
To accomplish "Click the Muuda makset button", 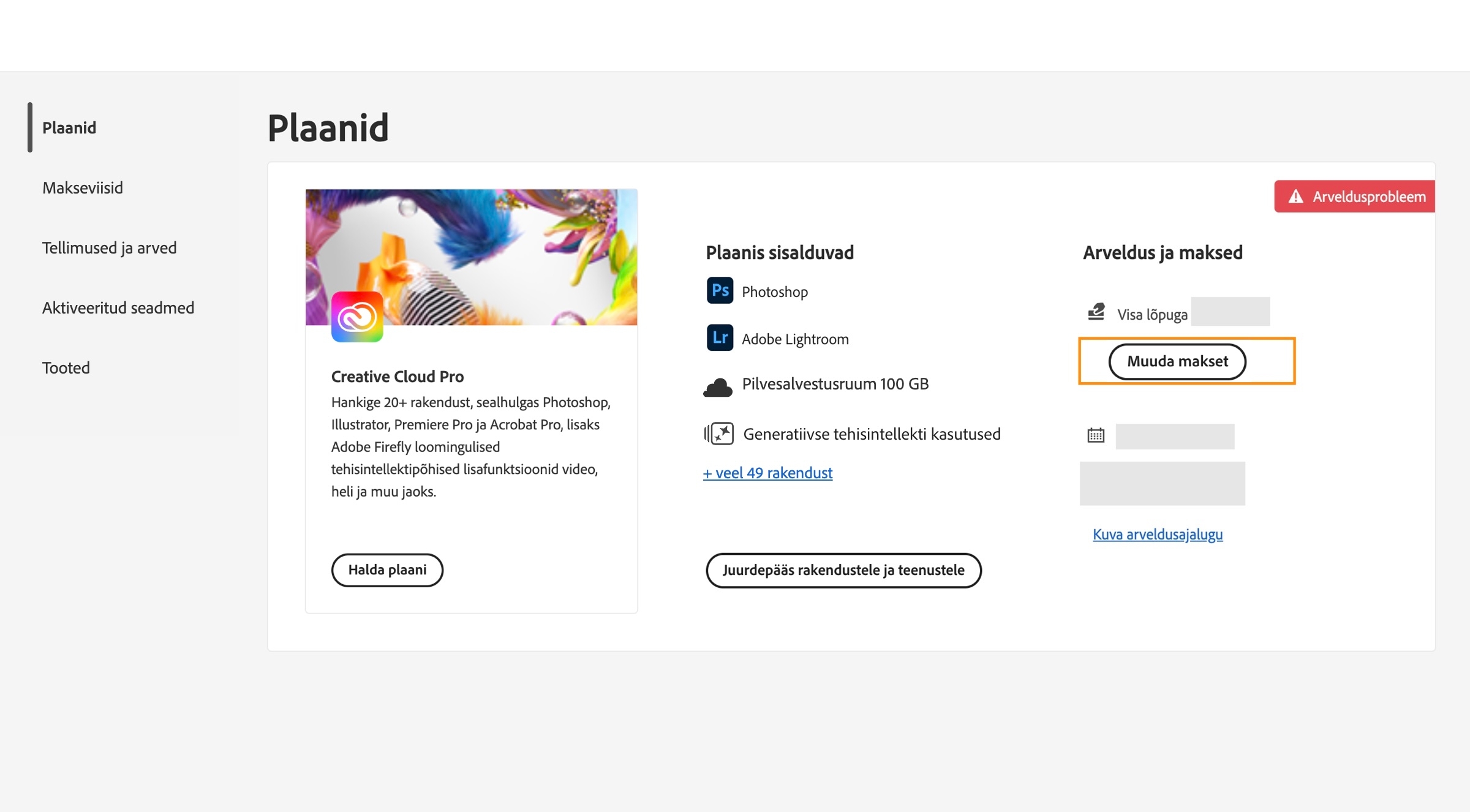I will tap(1177, 361).
